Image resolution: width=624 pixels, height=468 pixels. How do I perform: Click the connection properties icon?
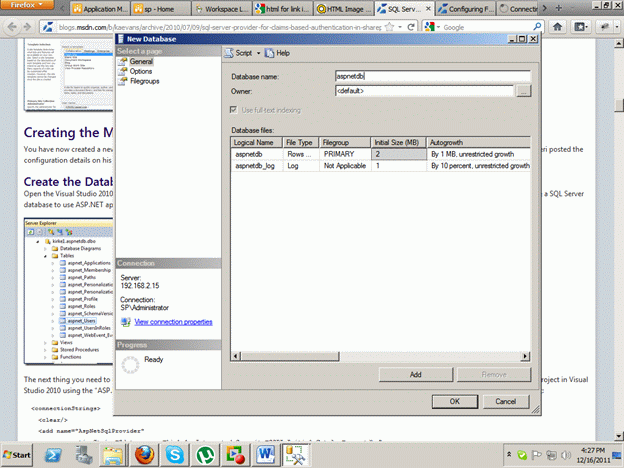(x=126, y=322)
